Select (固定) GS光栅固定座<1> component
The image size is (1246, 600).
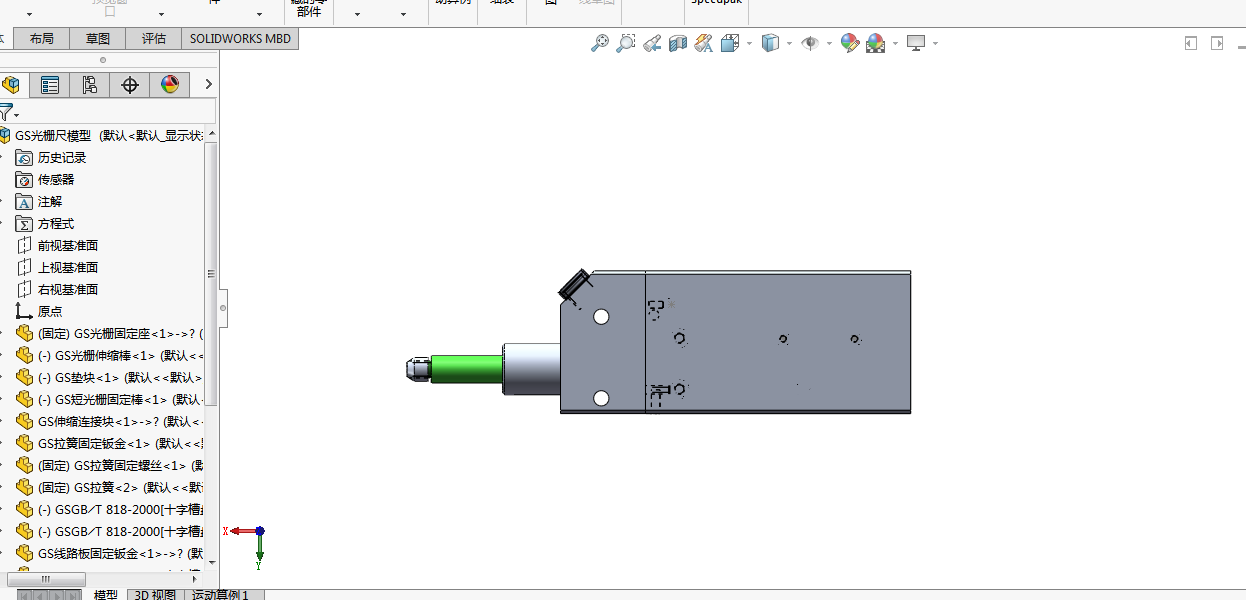click(x=120, y=334)
